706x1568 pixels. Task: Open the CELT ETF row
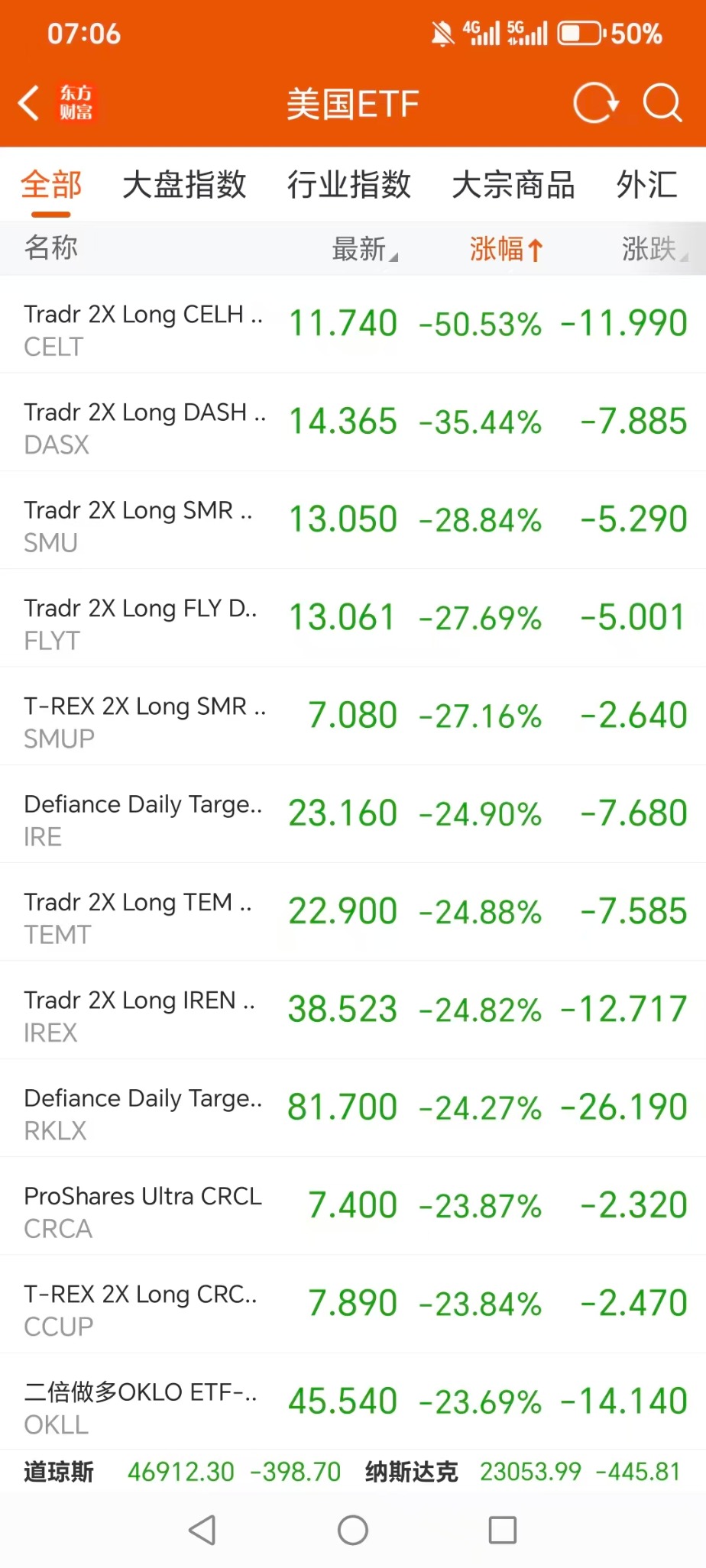[353, 325]
